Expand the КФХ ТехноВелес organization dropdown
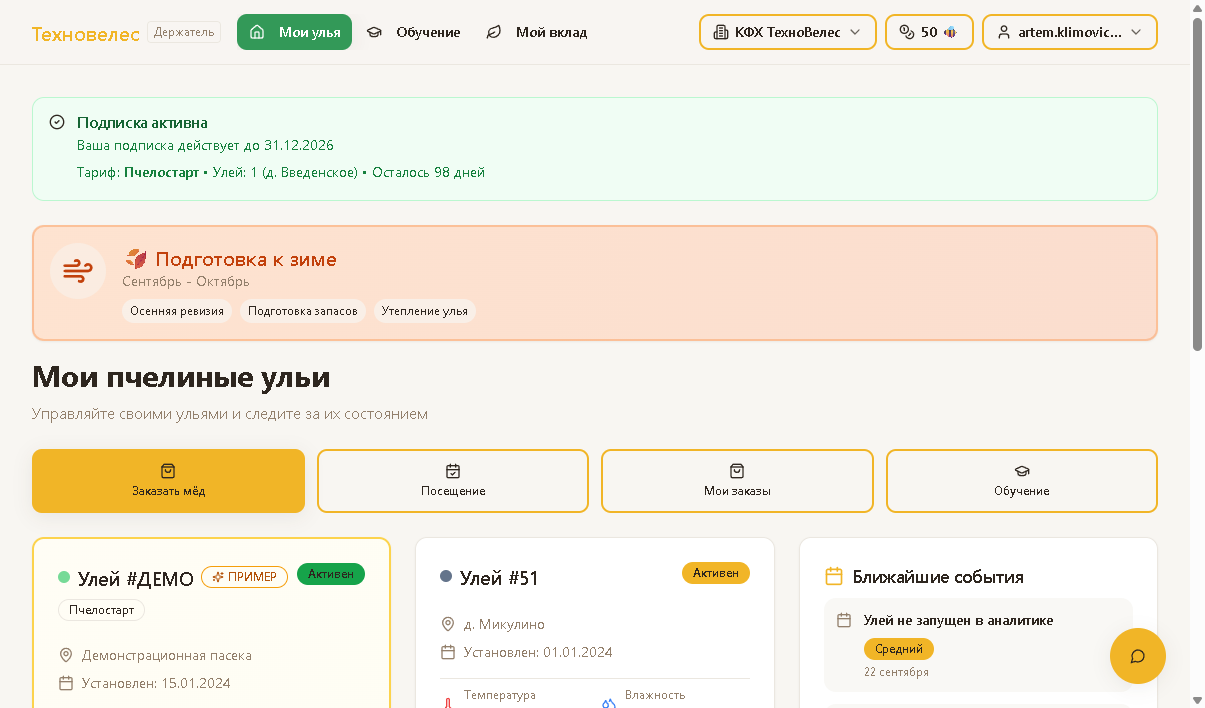Viewport: 1205px width, 708px height. coord(787,32)
